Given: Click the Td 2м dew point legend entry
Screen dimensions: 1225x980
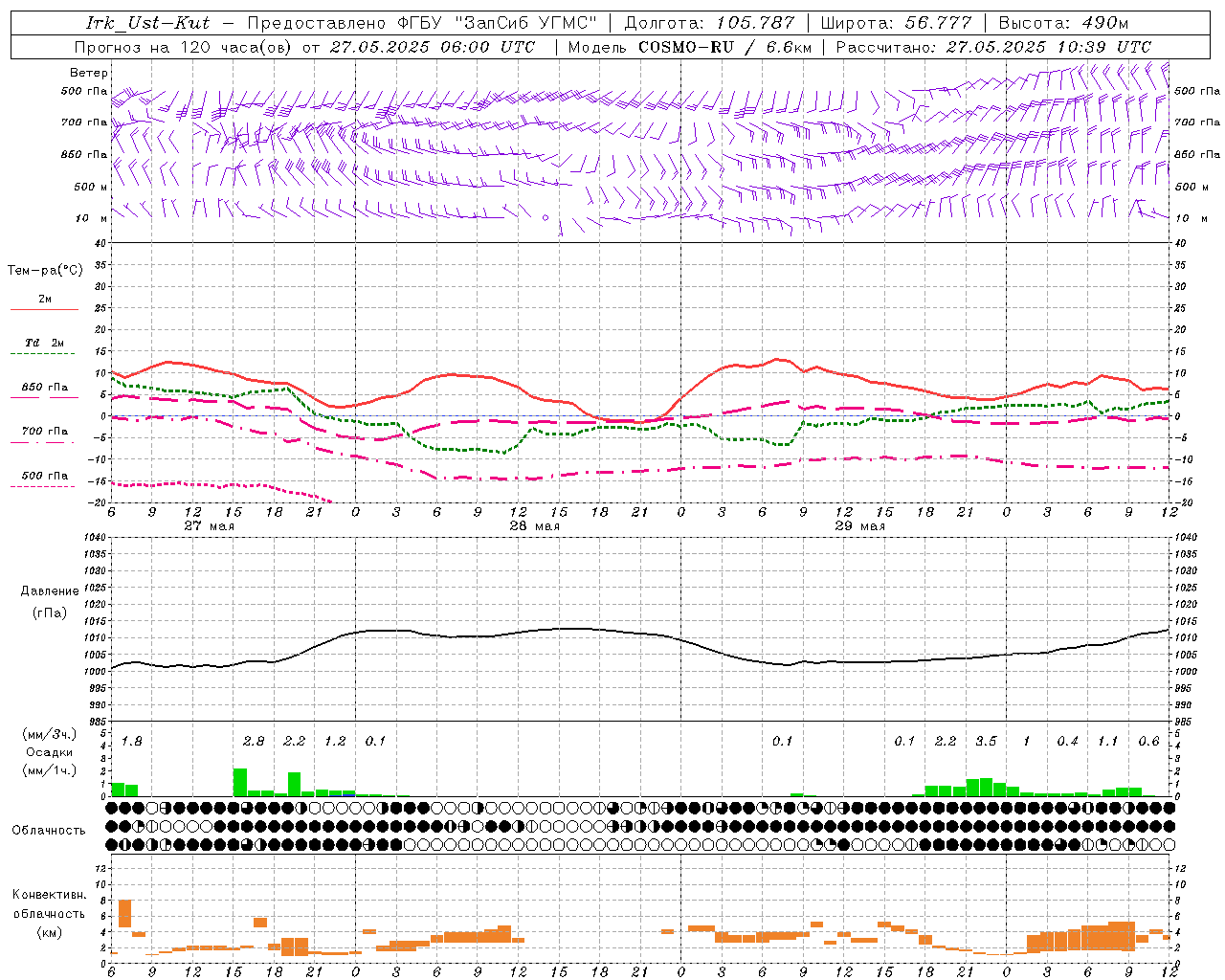Looking at the screenshot, I should (x=45, y=343).
